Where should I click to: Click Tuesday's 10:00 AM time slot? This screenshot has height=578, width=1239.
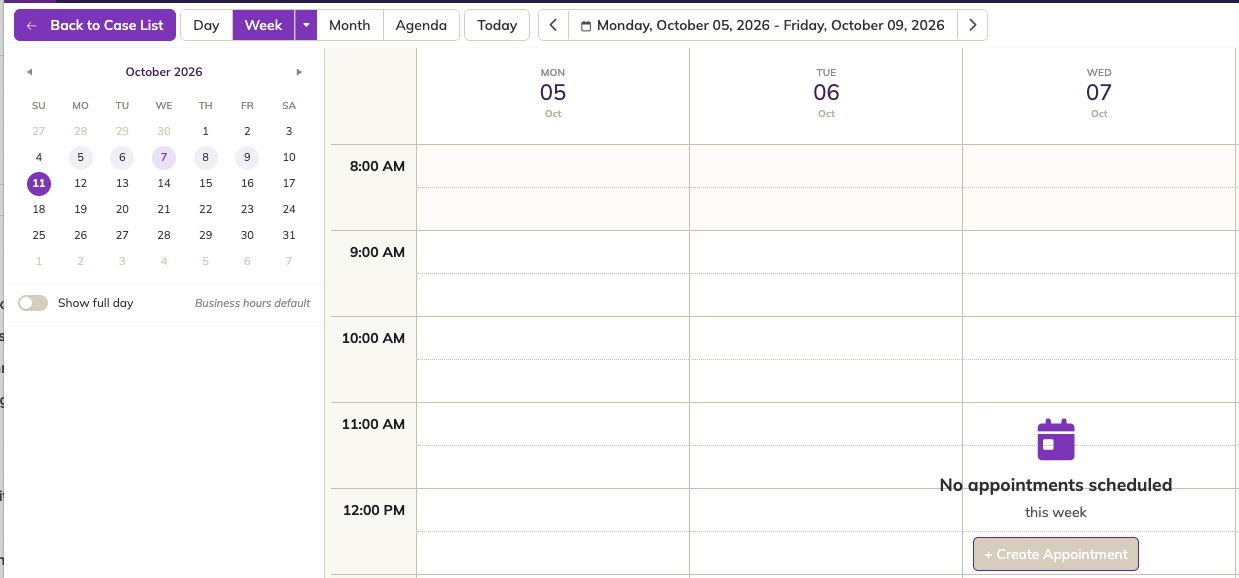[x=826, y=338]
